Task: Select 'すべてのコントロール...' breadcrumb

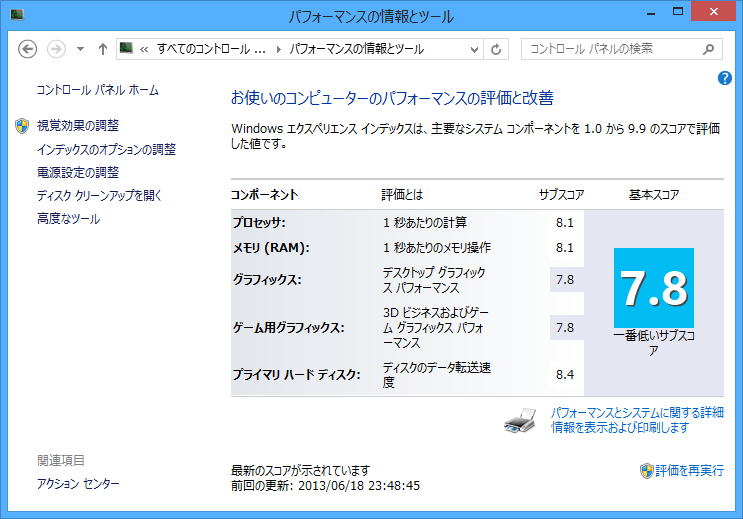Action: tap(211, 49)
